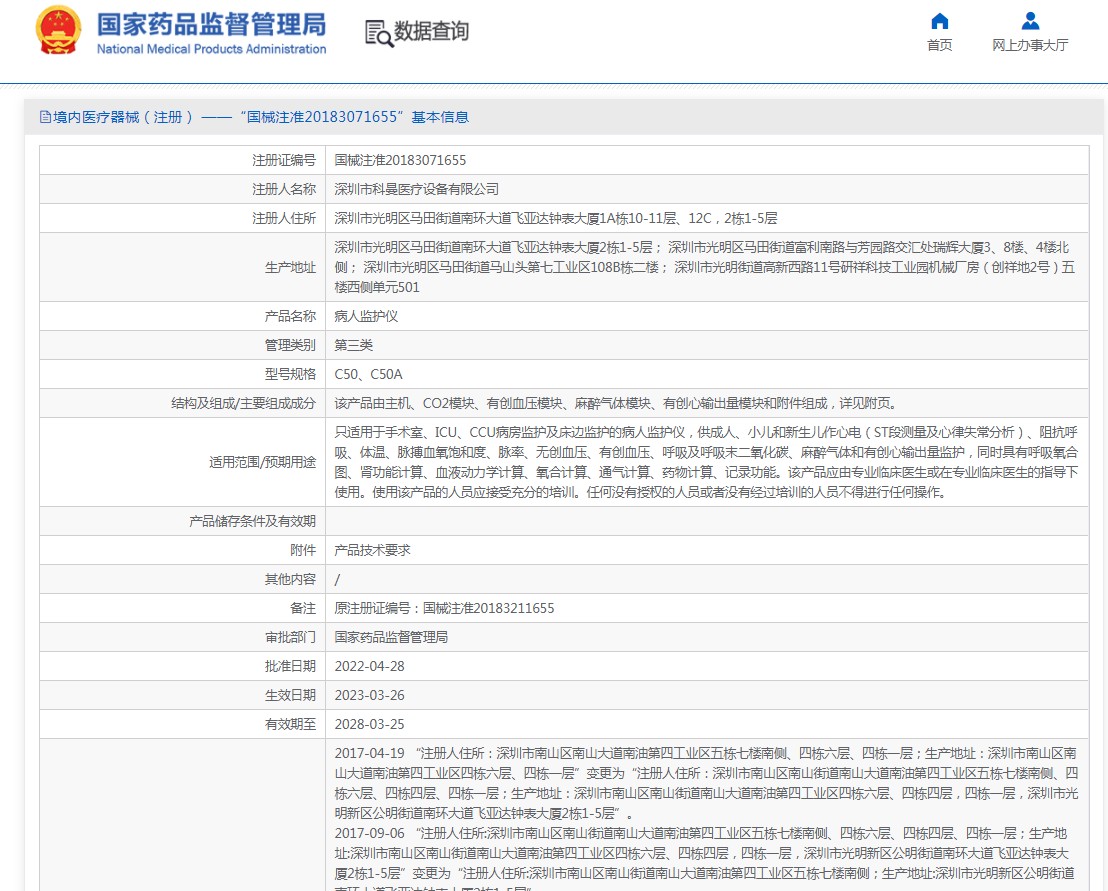Select the 该产品由主机 composition text

pyautogui.click(x=617, y=403)
